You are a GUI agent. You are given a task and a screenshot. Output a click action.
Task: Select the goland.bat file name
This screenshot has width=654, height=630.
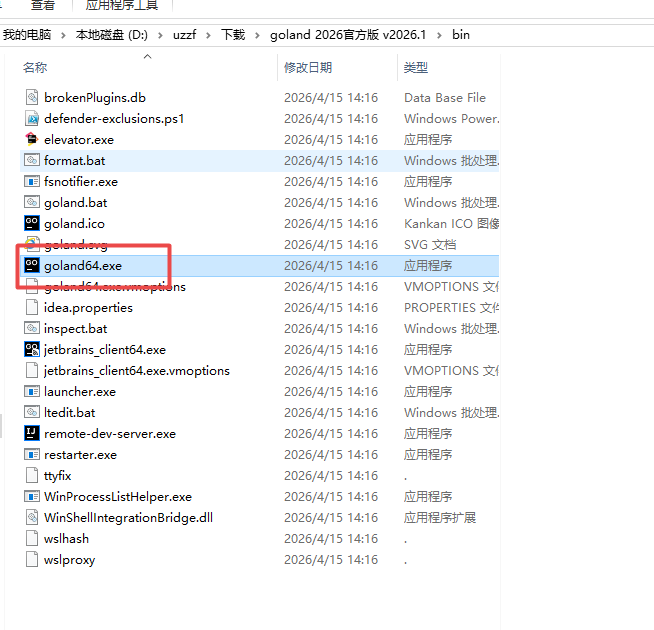75,203
